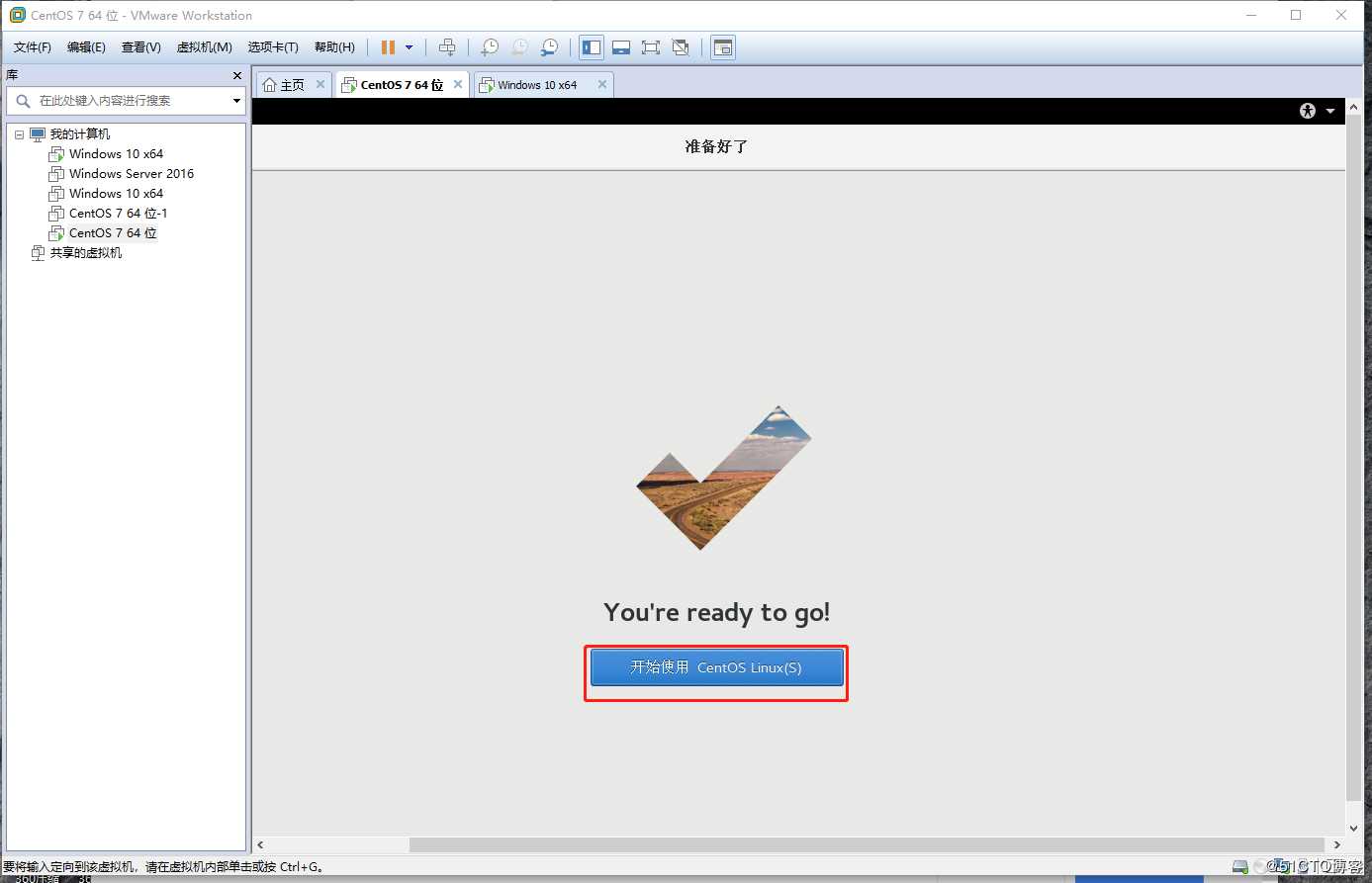Click the VMware Workstation title bar icon

pyautogui.click(x=17, y=15)
